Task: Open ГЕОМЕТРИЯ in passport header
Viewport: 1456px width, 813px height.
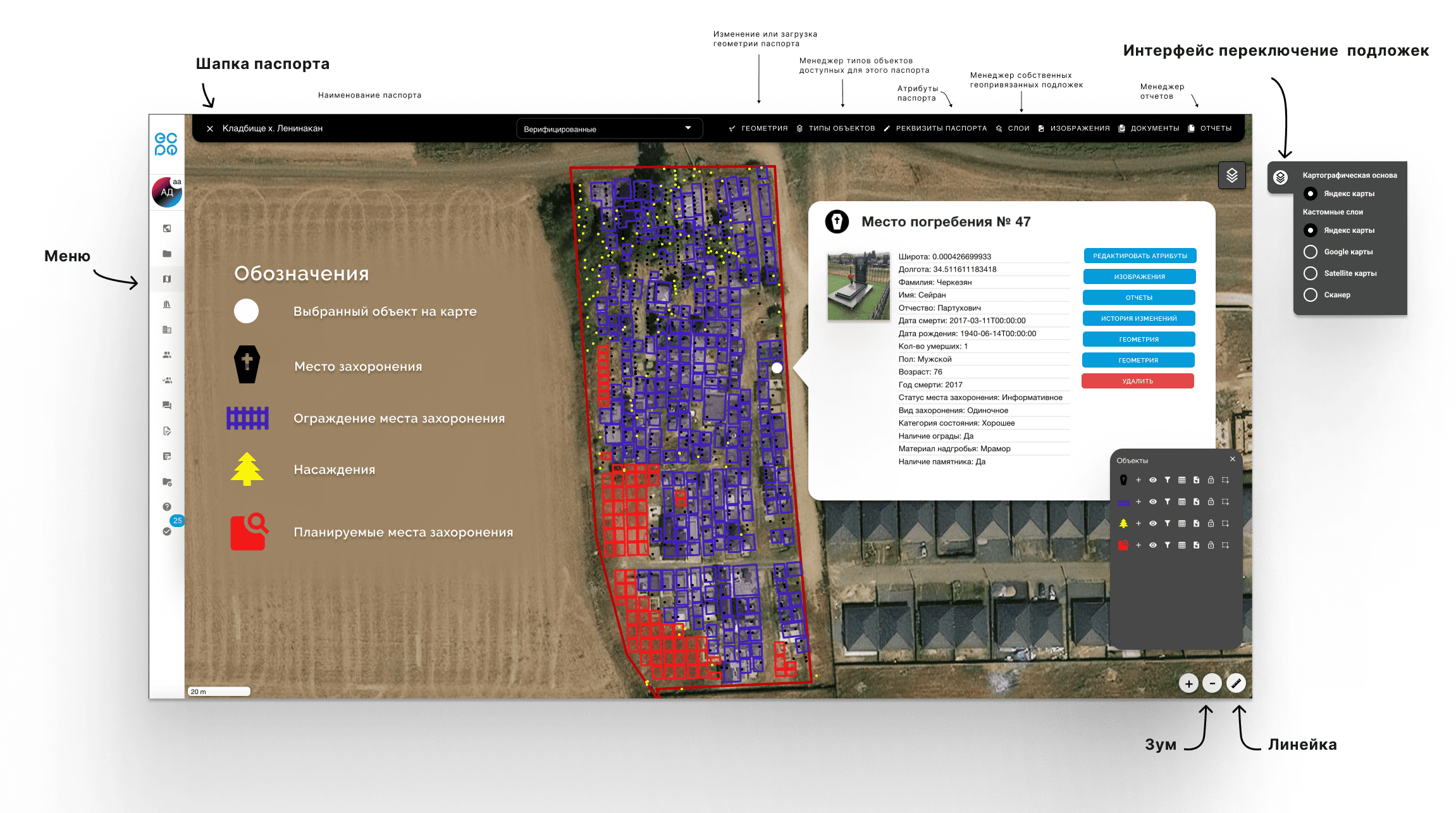Action: pos(758,128)
